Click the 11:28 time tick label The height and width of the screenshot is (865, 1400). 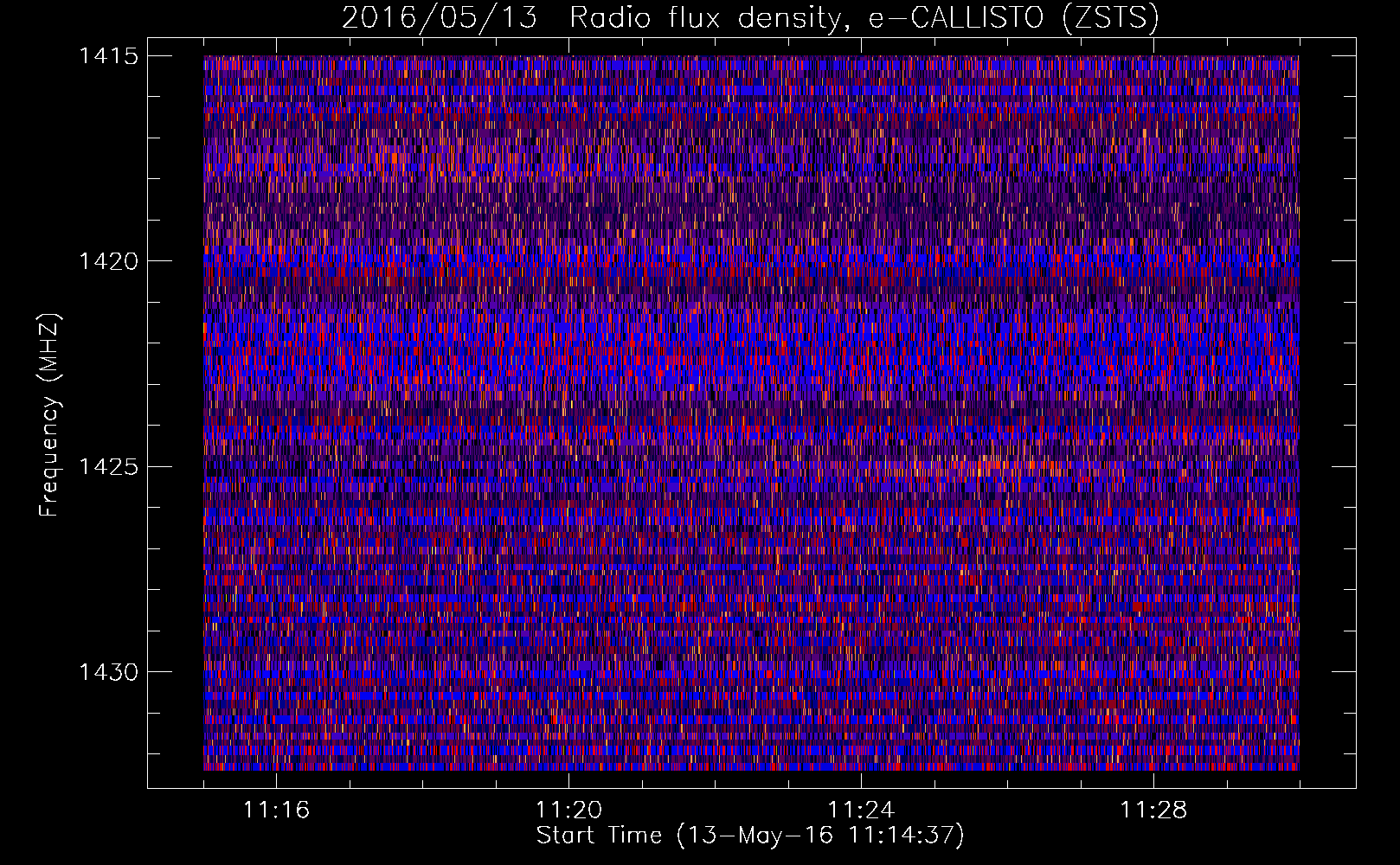tap(1153, 811)
